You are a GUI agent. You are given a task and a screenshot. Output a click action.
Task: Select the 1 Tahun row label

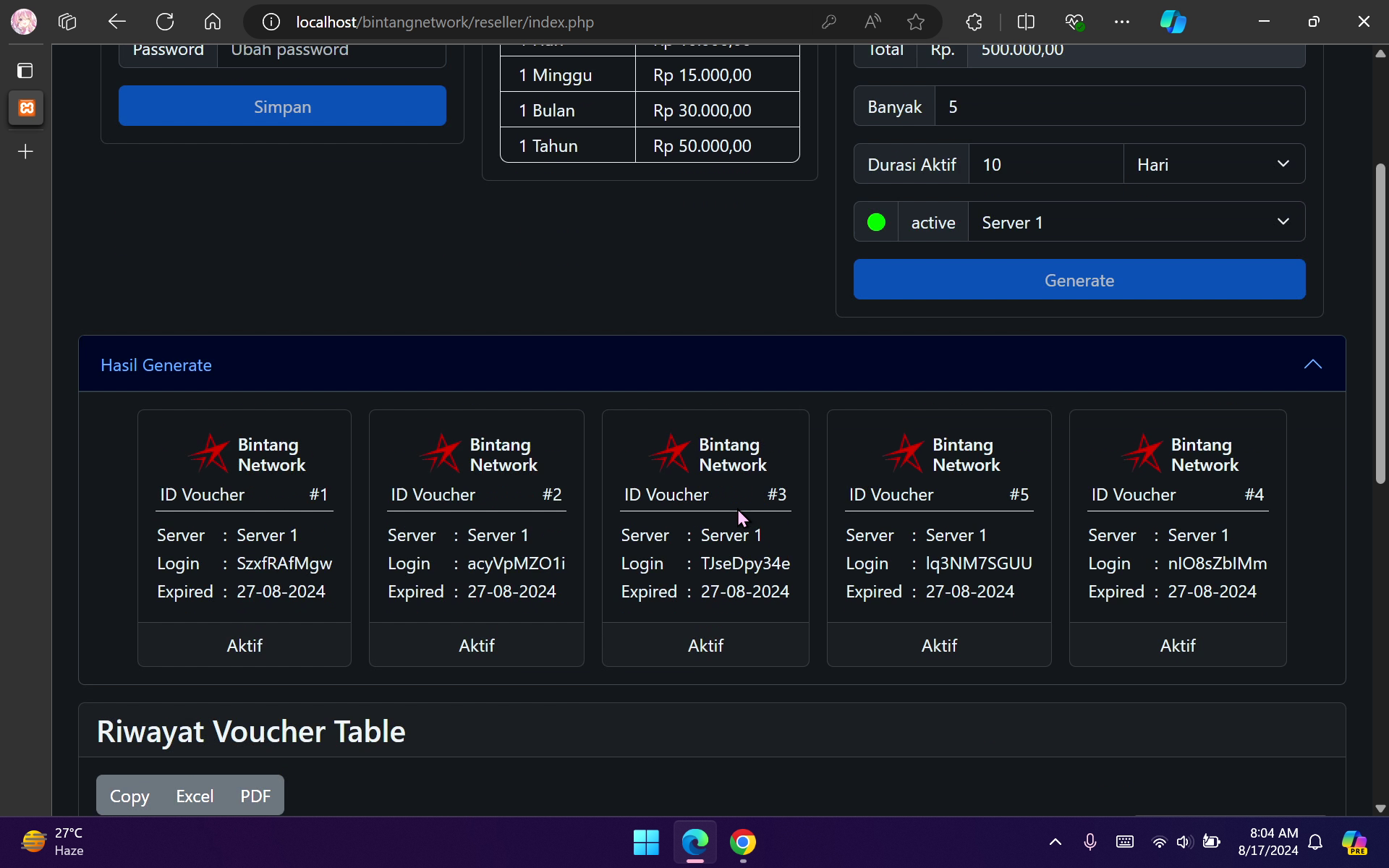pyautogui.click(x=548, y=146)
